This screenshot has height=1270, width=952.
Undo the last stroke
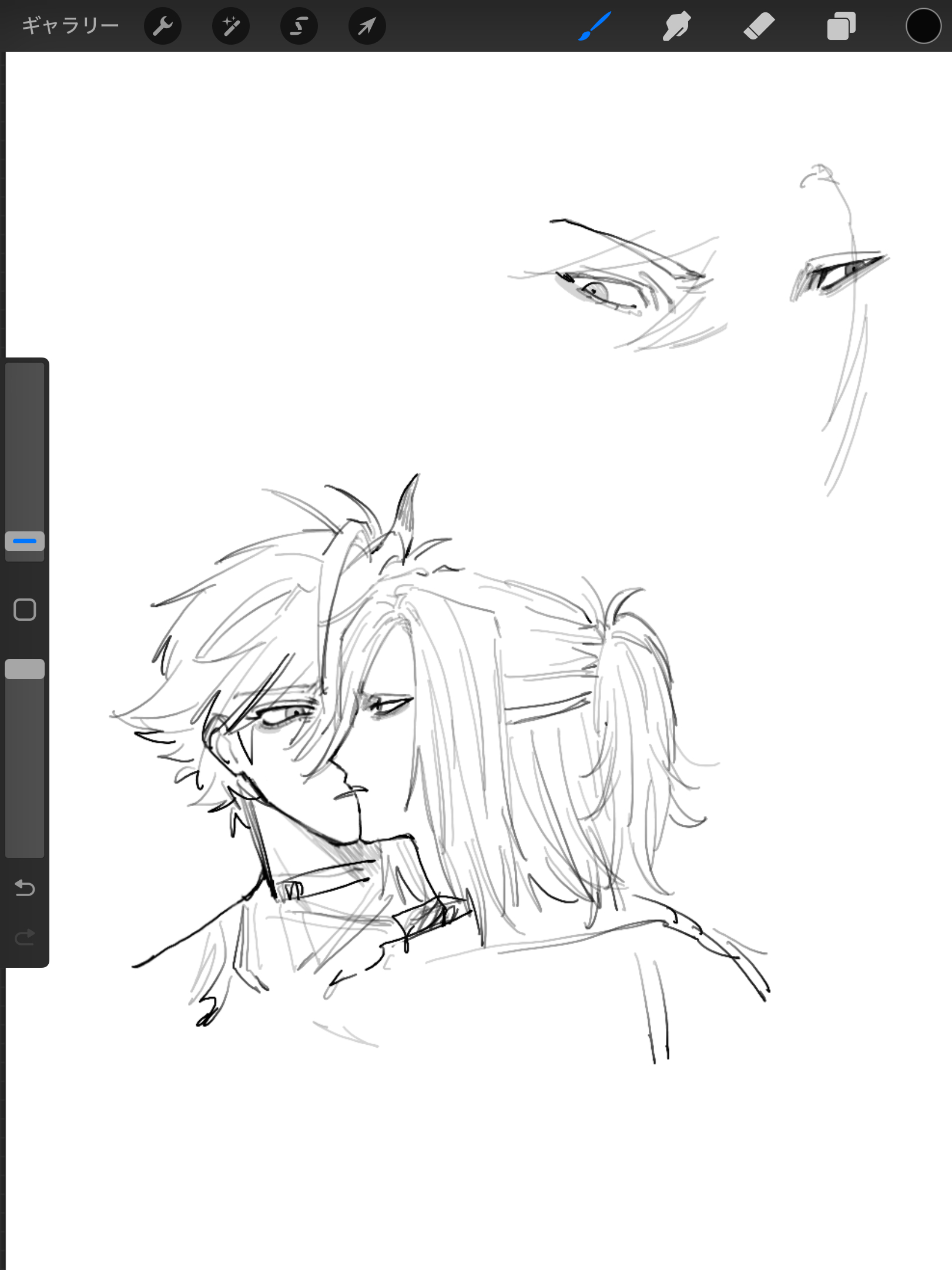(x=25, y=887)
